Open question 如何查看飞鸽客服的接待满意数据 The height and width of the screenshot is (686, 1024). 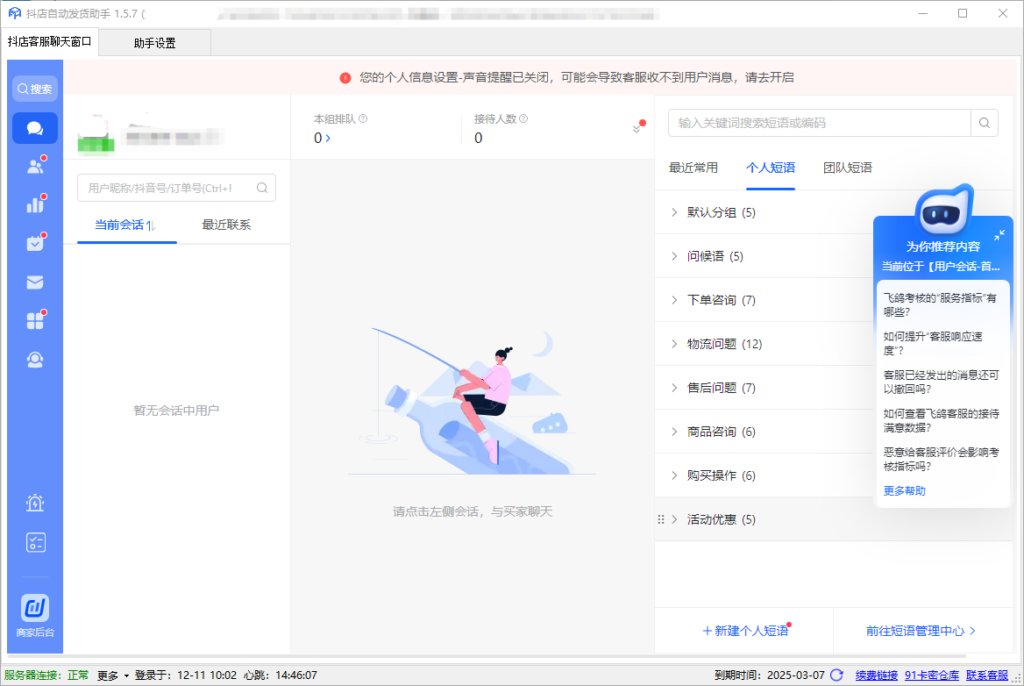(941, 420)
